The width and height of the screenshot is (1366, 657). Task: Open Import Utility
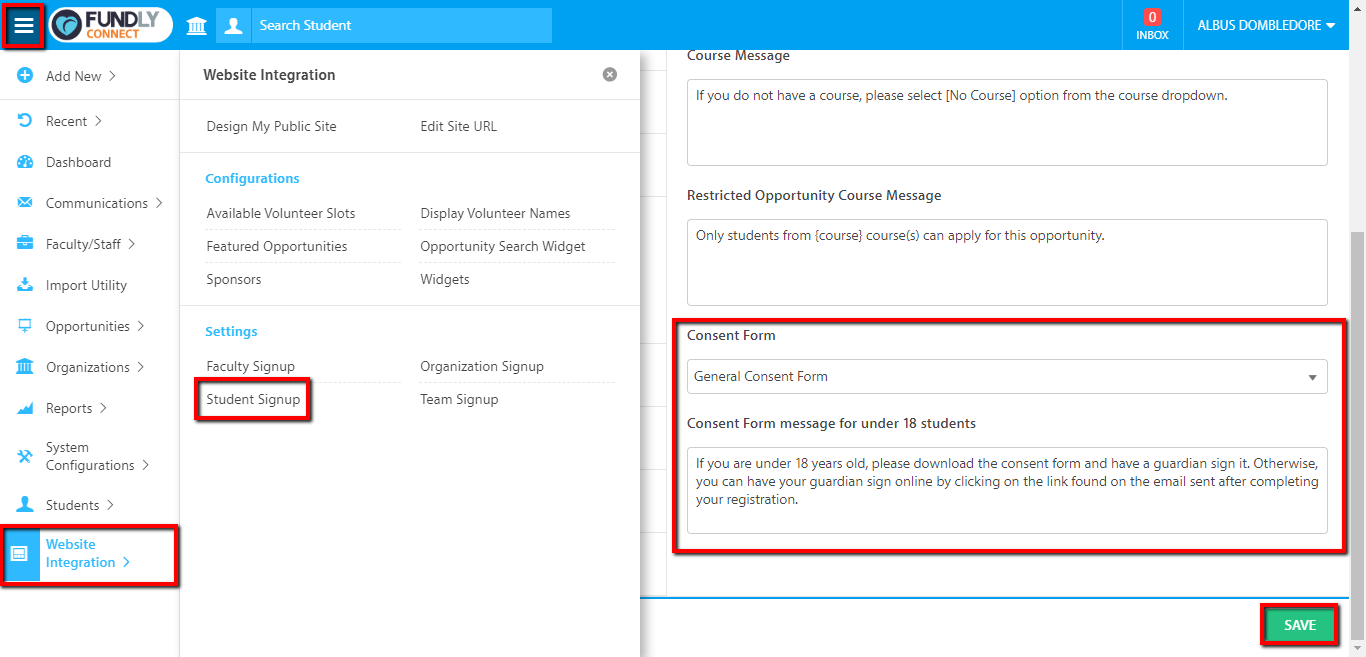point(86,285)
